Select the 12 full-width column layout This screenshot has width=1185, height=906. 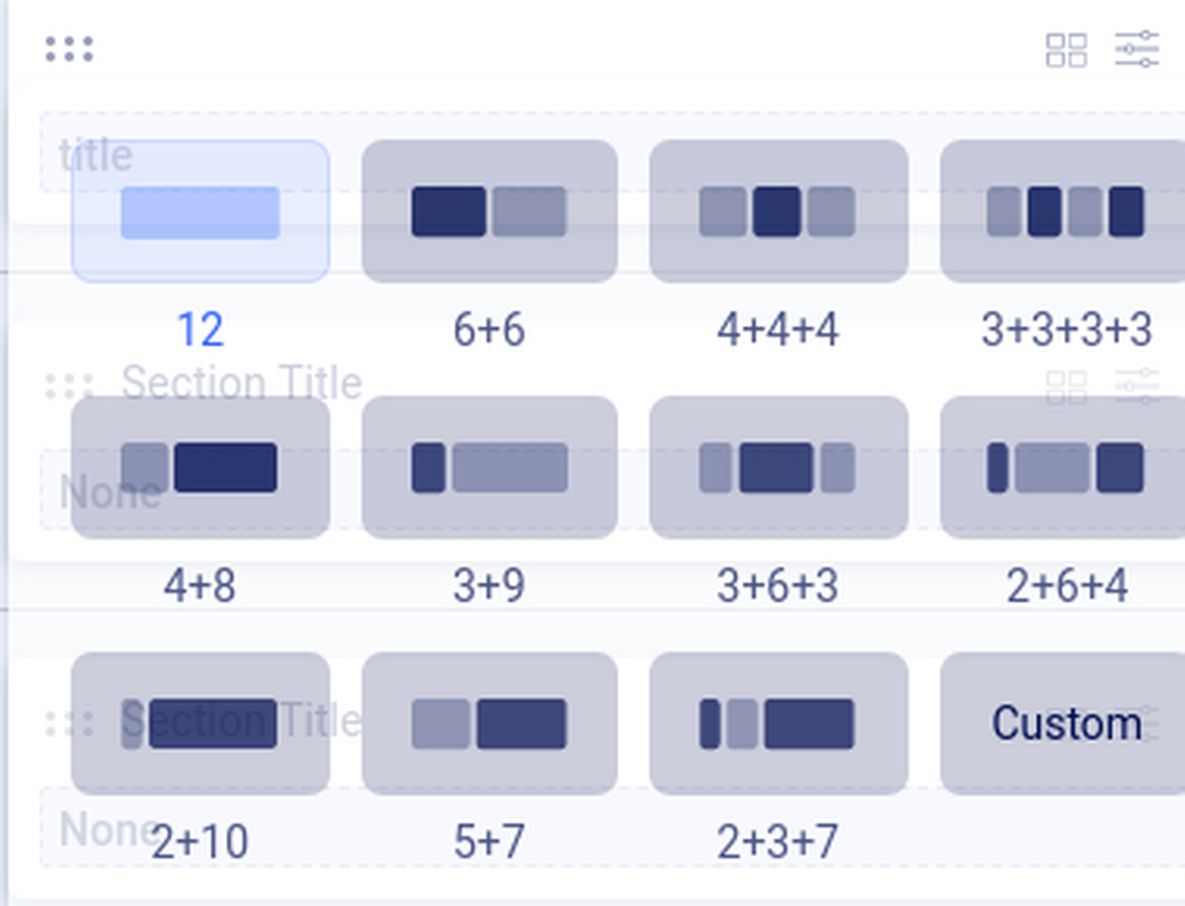tap(200, 212)
